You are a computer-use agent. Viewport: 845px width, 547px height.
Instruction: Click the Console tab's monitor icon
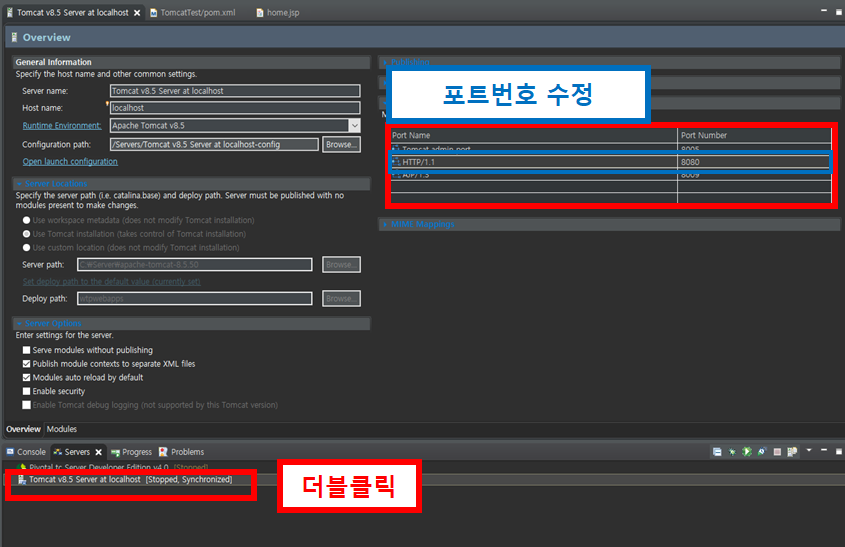(10, 452)
